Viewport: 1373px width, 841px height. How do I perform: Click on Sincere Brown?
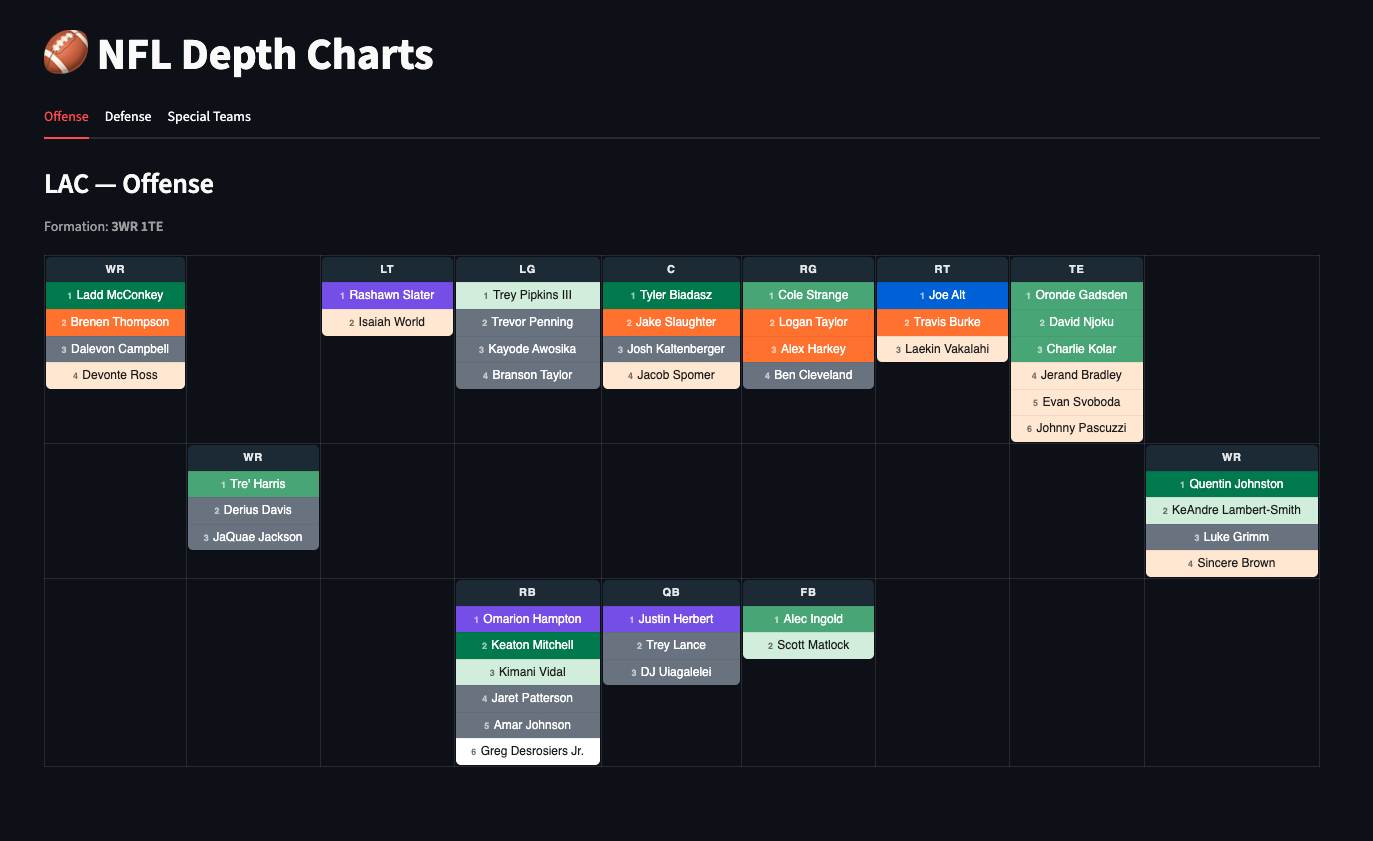click(x=1231, y=563)
